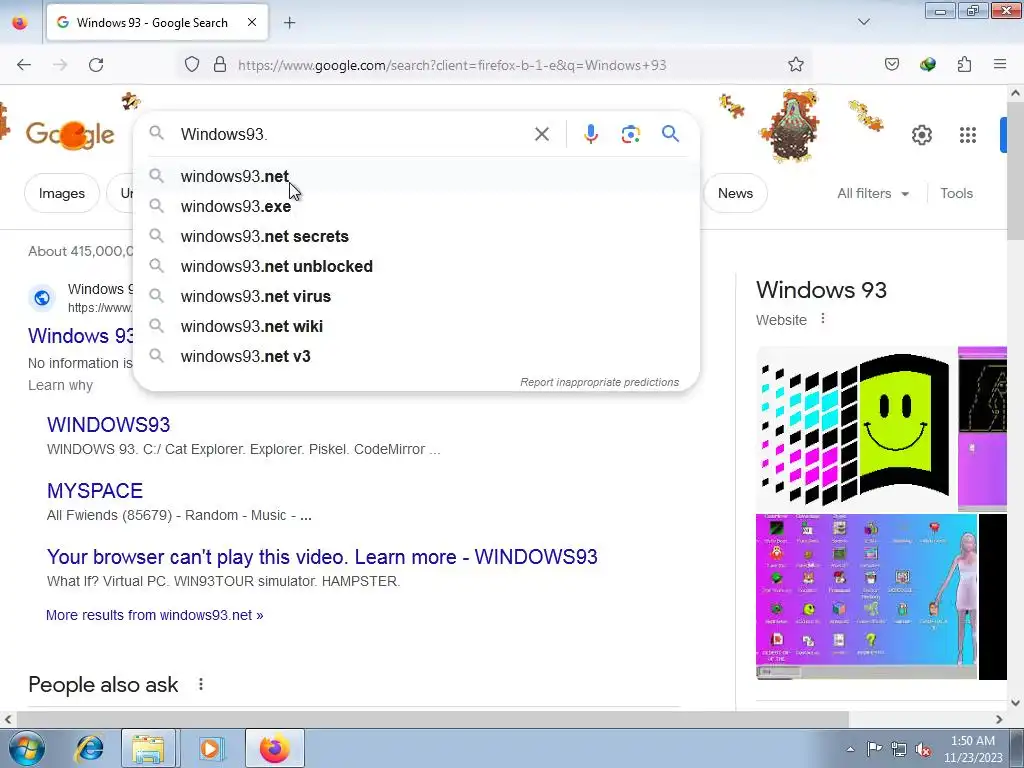
Task: Open the tracking protection shield icon
Action: coord(191,65)
